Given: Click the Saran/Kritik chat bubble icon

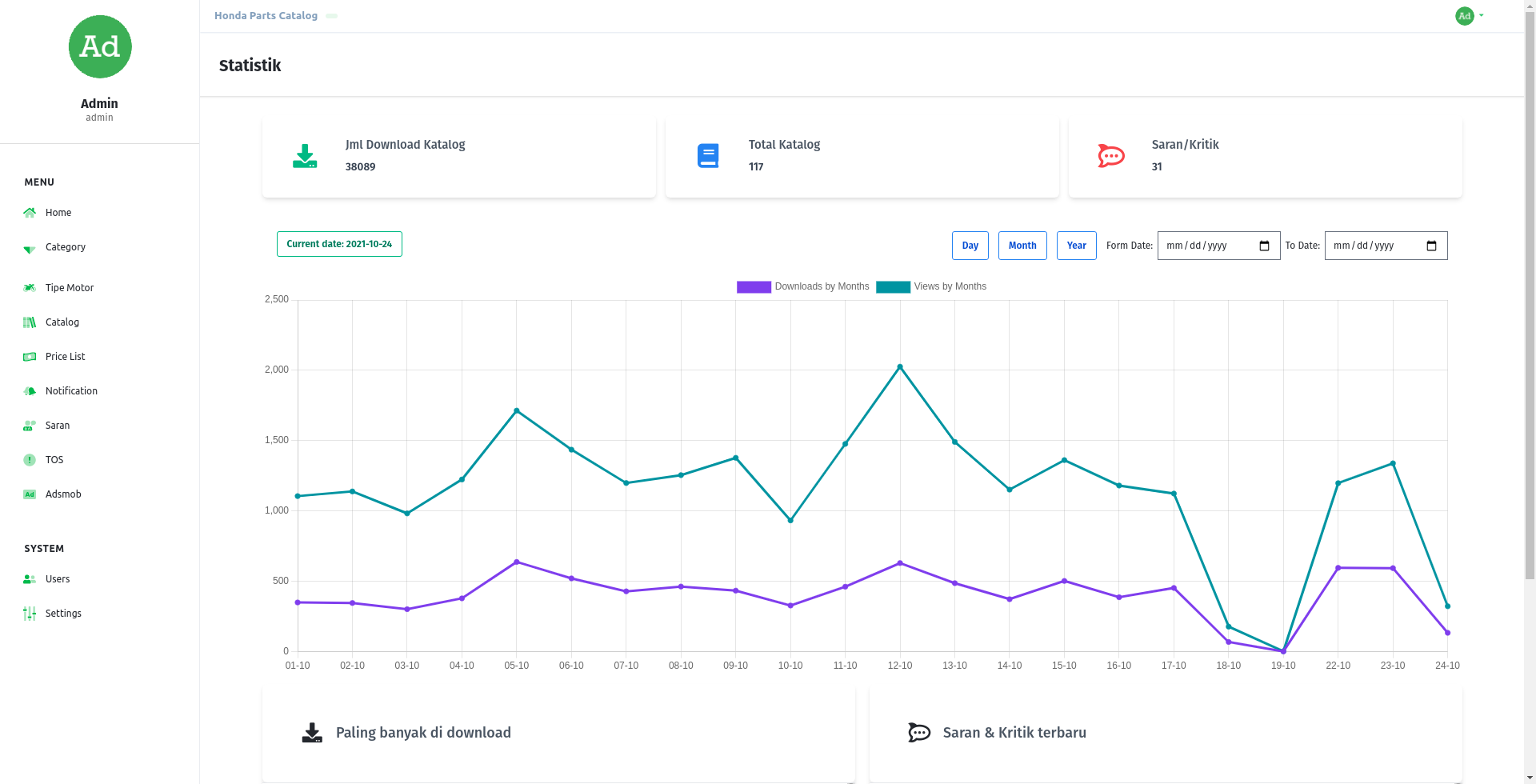Looking at the screenshot, I should (x=1111, y=156).
